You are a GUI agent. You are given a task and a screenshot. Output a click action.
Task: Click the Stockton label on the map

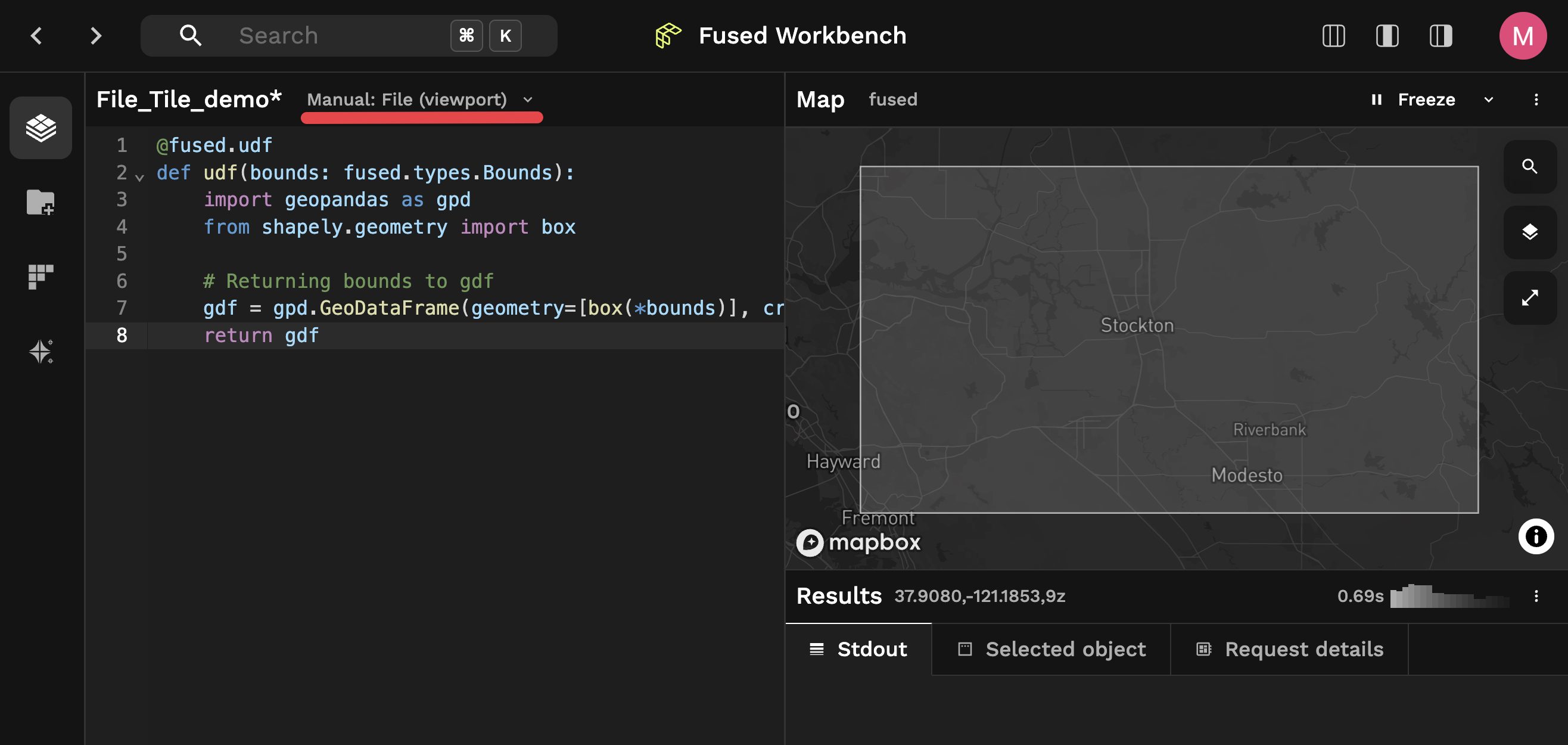click(x=1137, y=325)
